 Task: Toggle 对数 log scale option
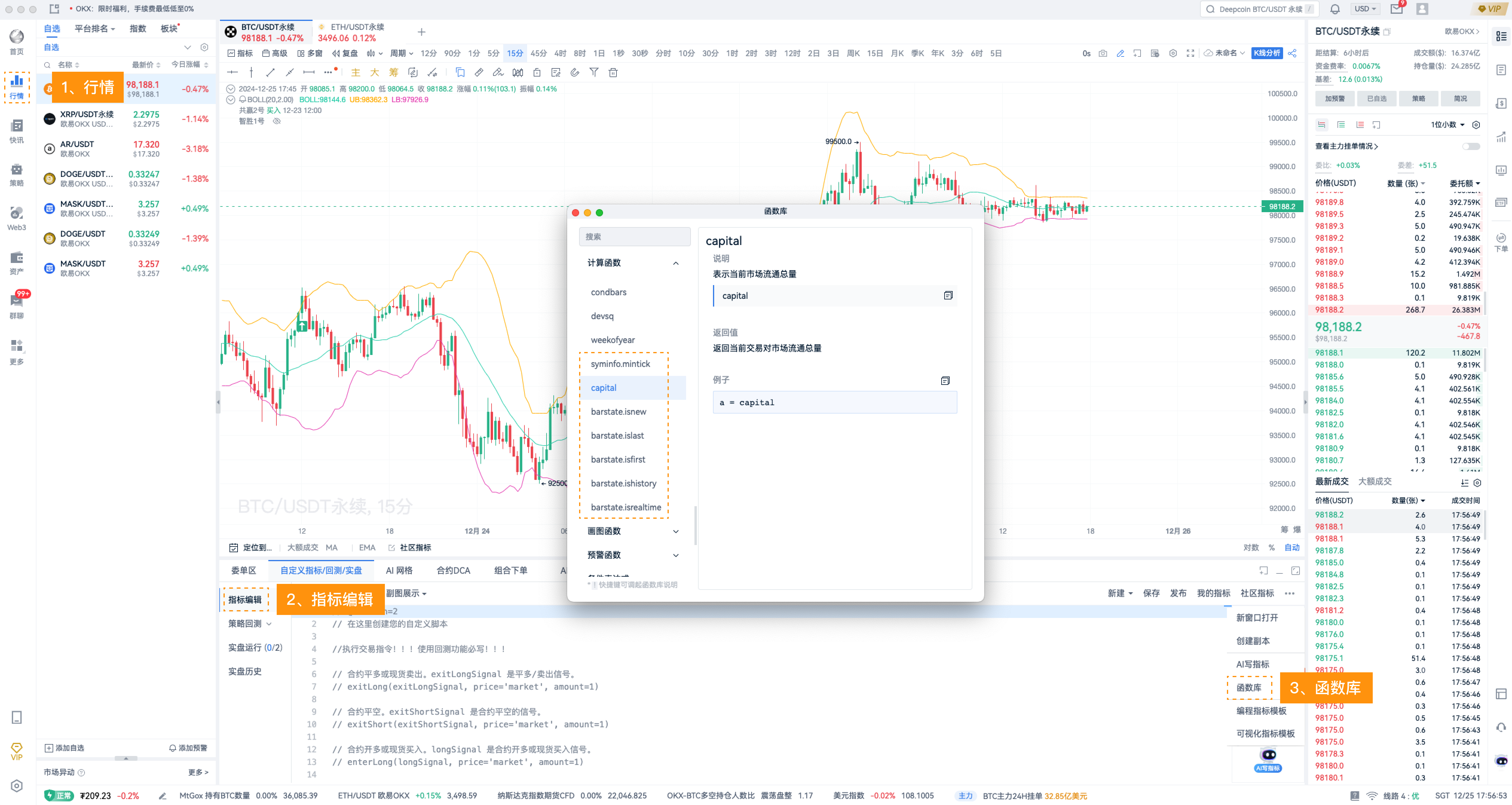pyautogui.click(x=1251, y=547)
